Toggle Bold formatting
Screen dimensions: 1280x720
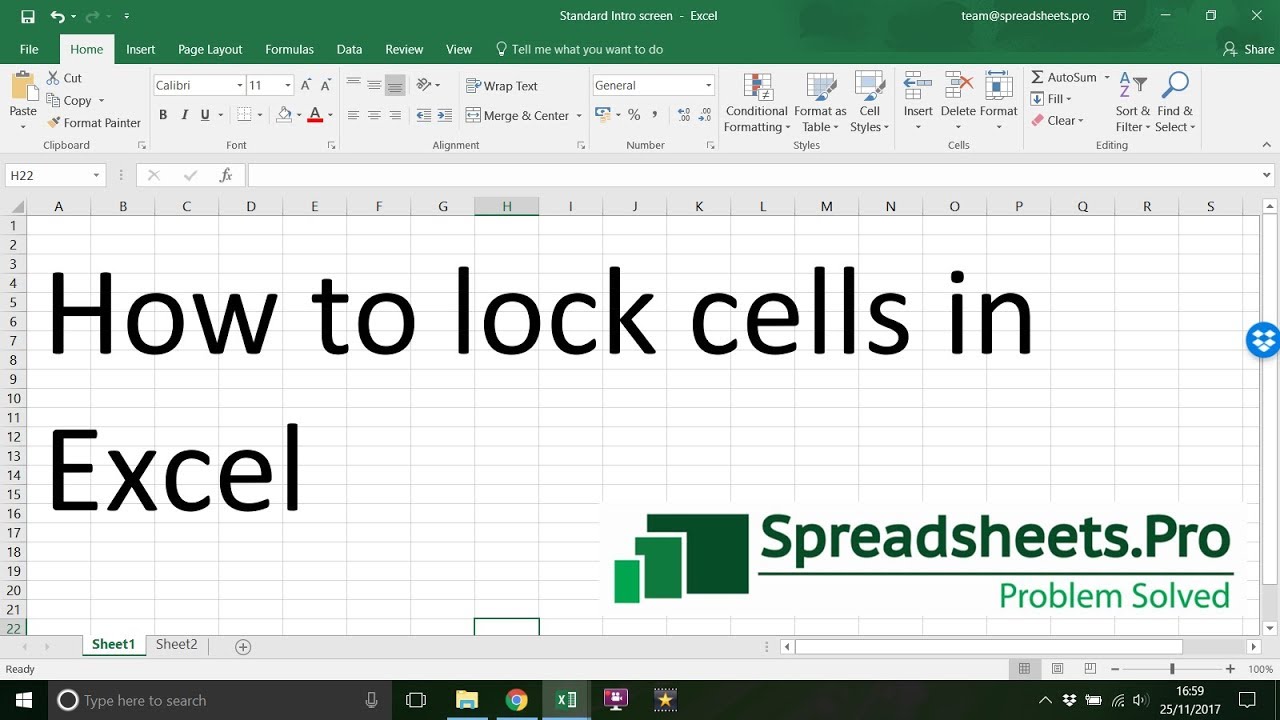[163, 115]
